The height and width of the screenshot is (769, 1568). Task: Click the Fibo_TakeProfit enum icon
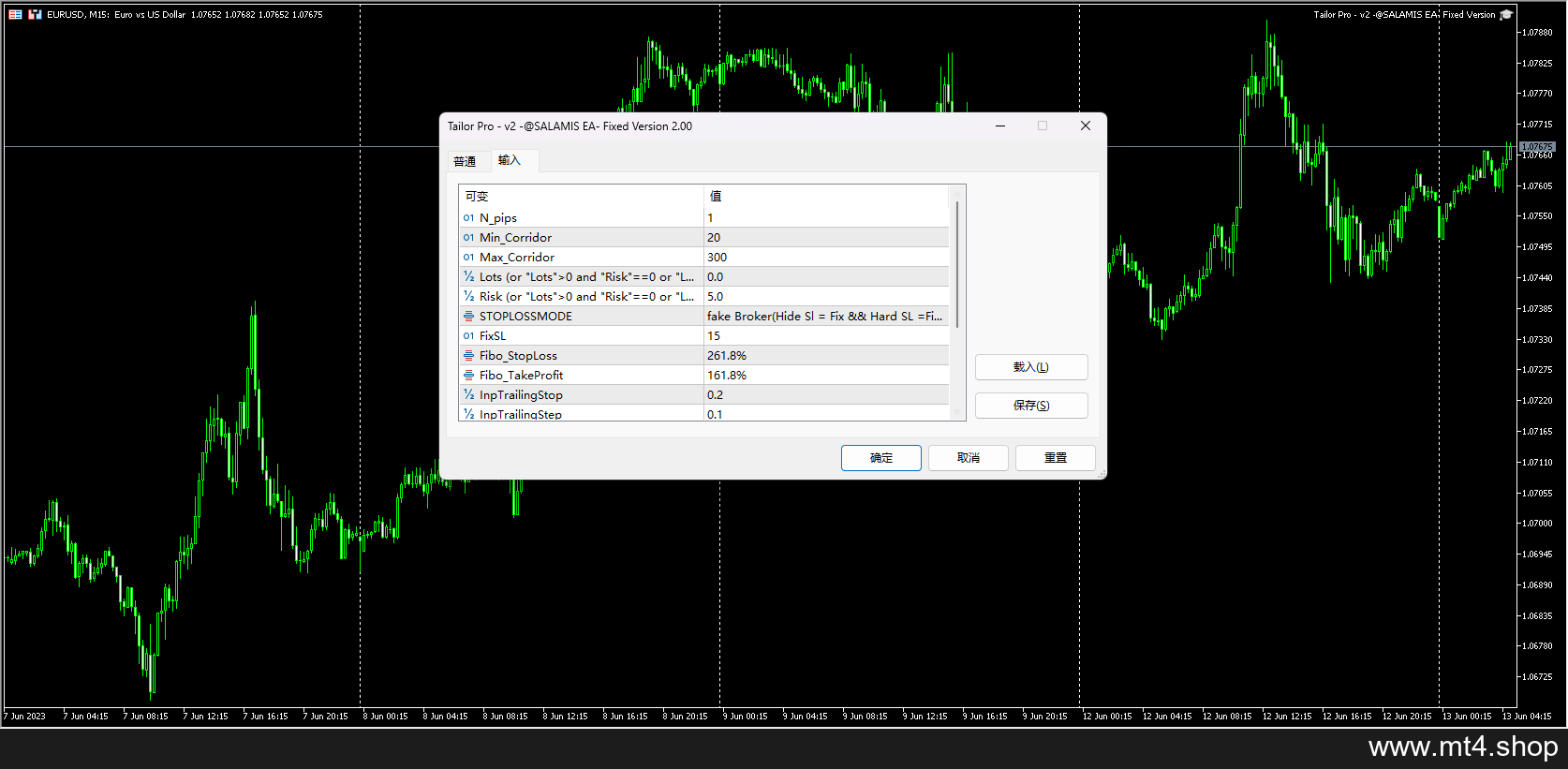(x=468, y=376)
